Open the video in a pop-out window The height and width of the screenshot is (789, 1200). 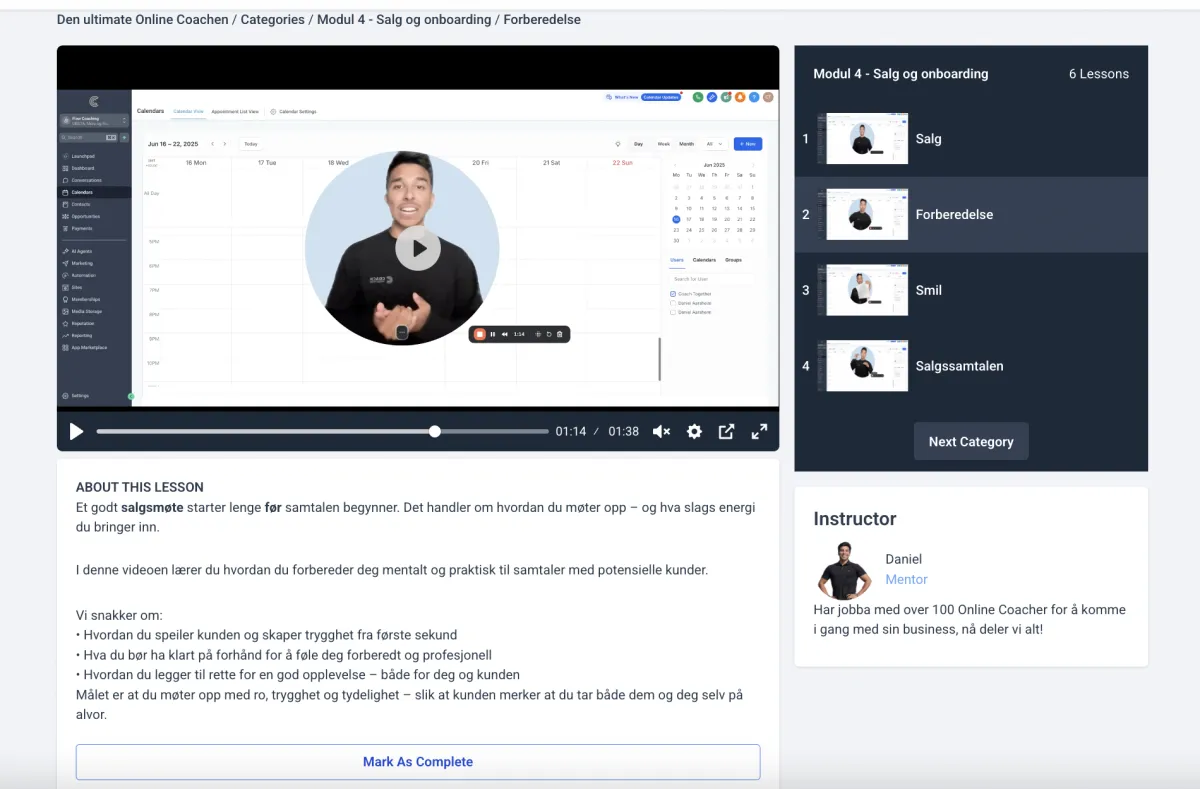pyautogui.click(x=727, y=431)
